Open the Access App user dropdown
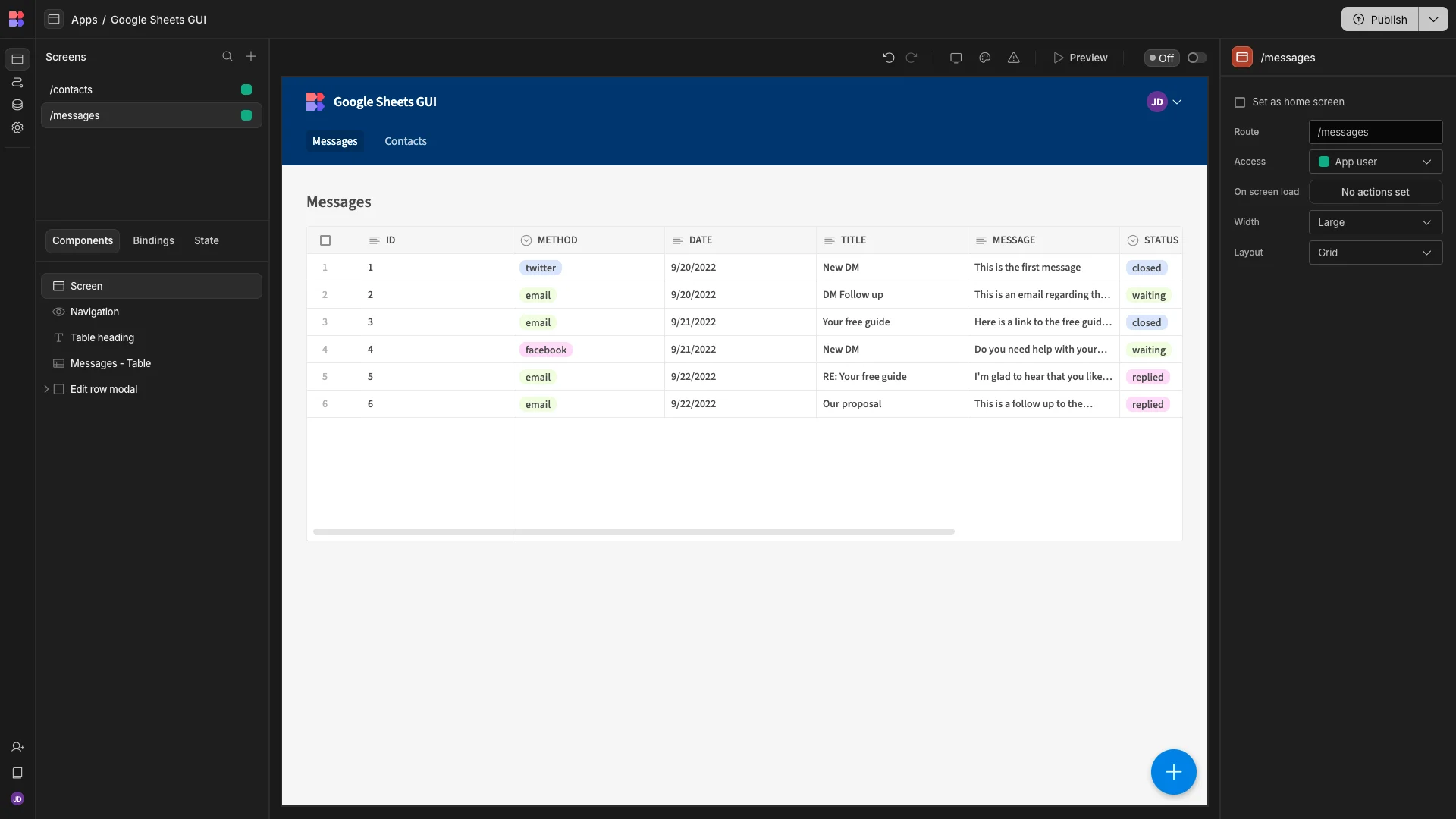Image resolution: width=1456 pixels, height=819 pixels. [1376, 162]
